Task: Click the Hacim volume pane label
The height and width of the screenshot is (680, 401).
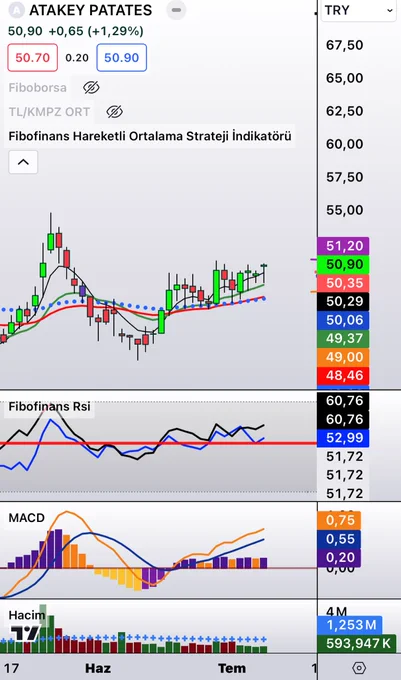Action: 27,615
